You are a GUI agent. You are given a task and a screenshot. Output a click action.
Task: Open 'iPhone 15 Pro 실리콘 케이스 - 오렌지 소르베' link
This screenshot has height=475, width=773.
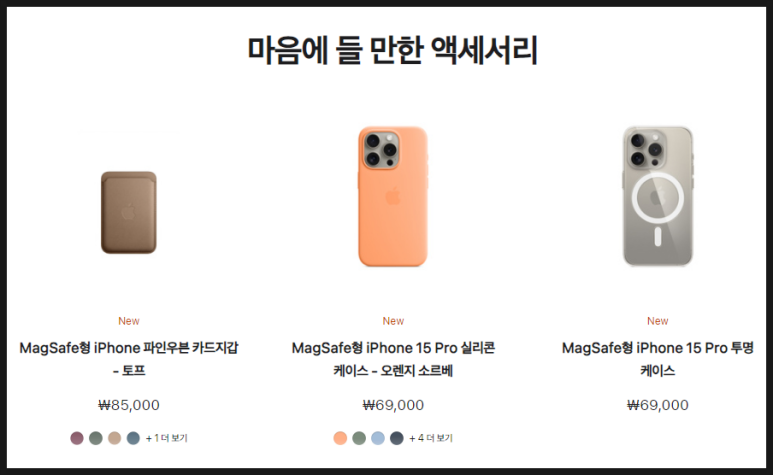(x=393, y=359)
